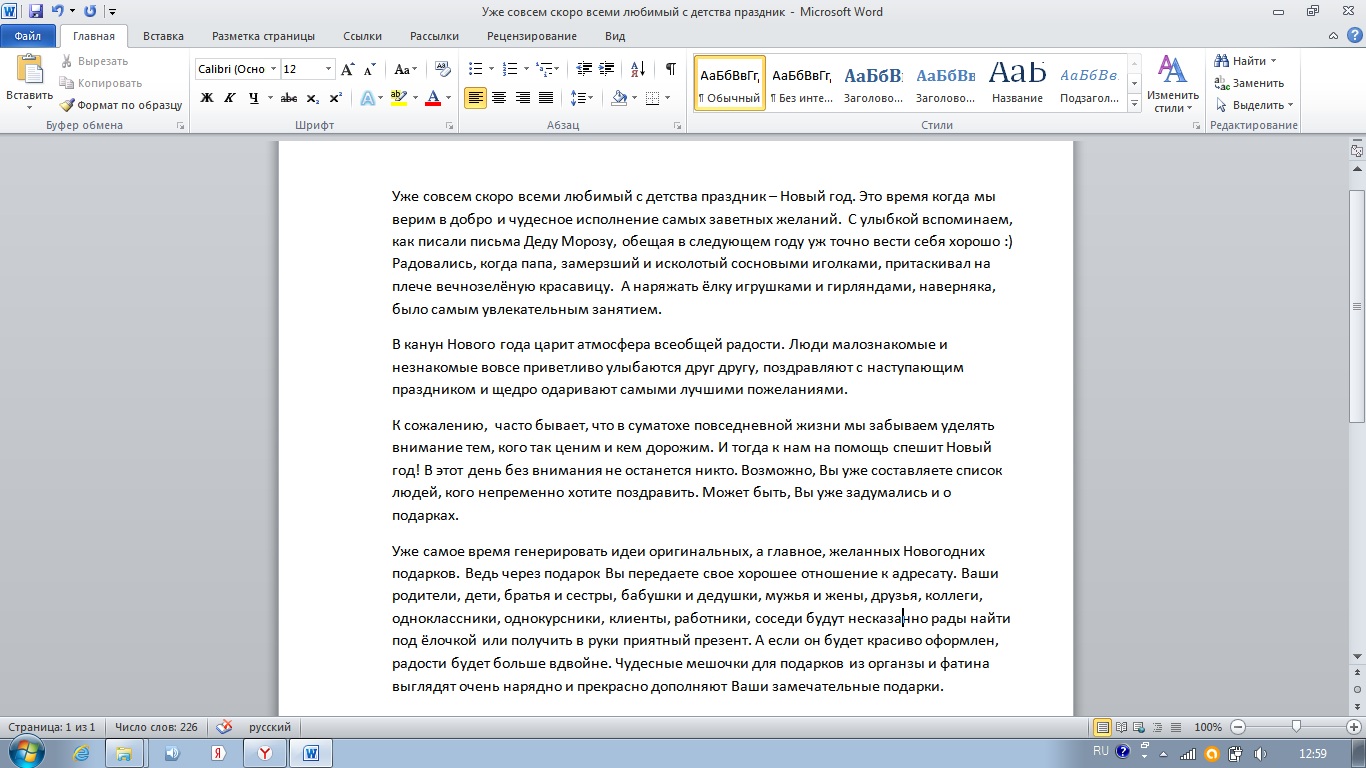The height and width of the screenshot is (768, 1366).
Task: Switch to the Рецензирование tab
Action: click(x=532, y=36)
